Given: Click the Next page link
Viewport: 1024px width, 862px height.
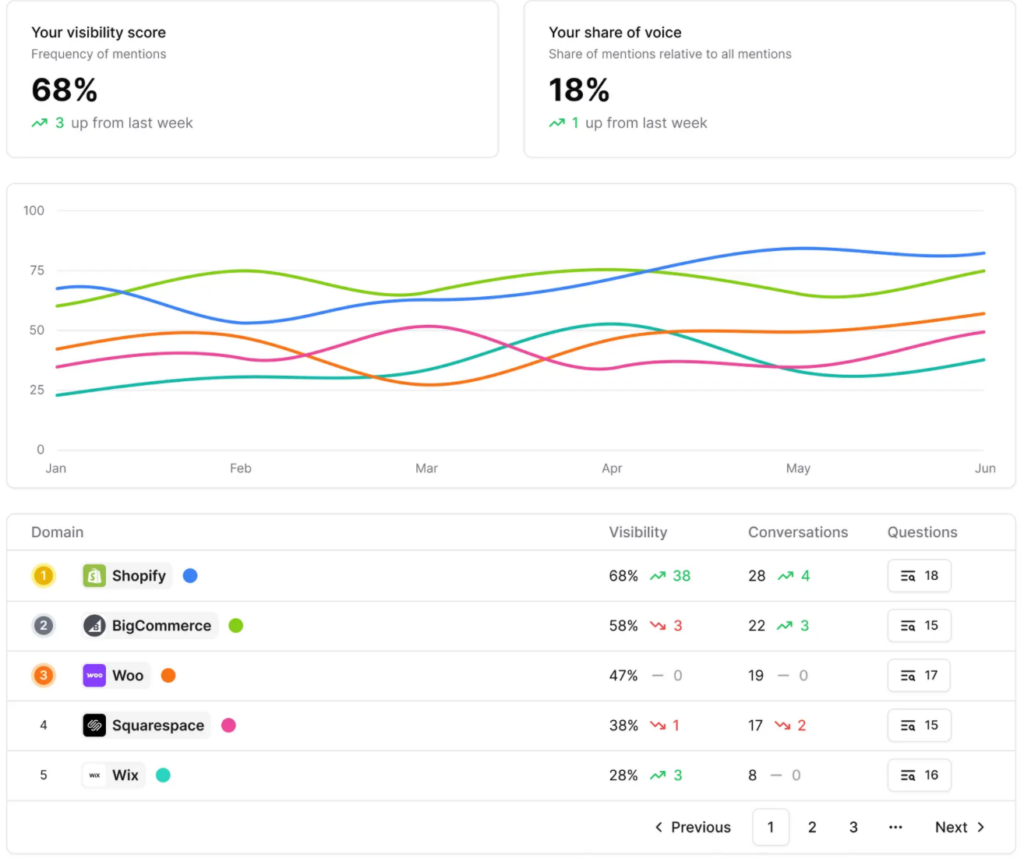Looking at the screenshot, I should (x=959, y=827).
